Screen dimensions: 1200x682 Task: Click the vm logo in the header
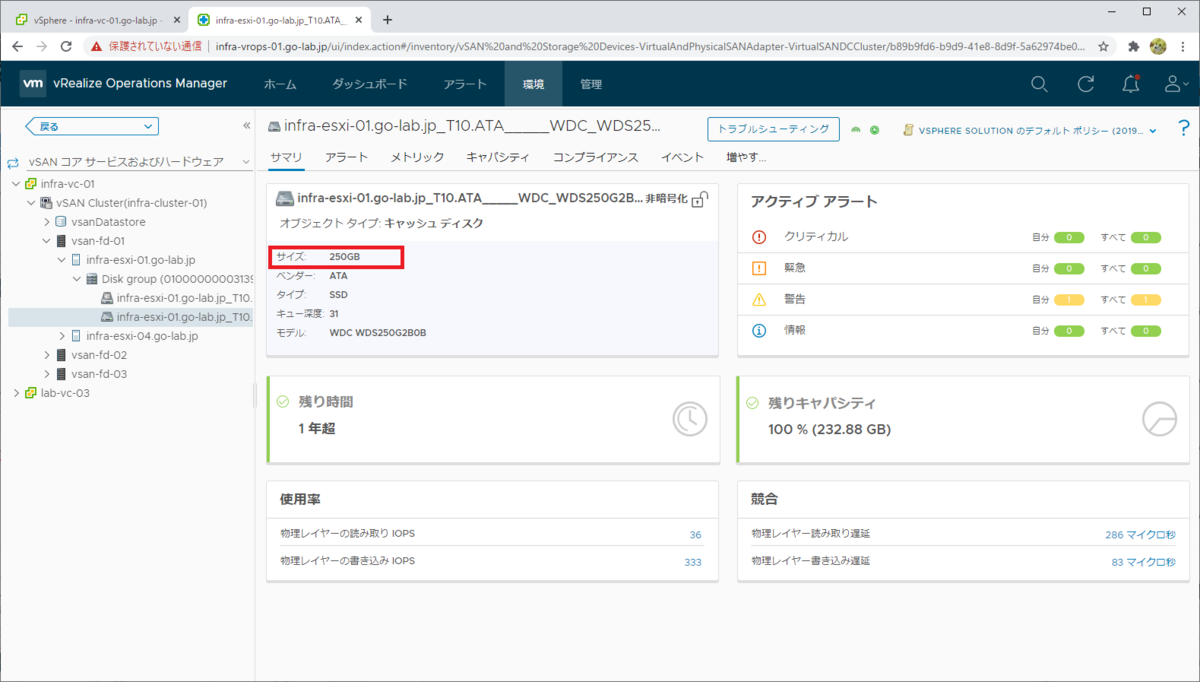(32, 84)
